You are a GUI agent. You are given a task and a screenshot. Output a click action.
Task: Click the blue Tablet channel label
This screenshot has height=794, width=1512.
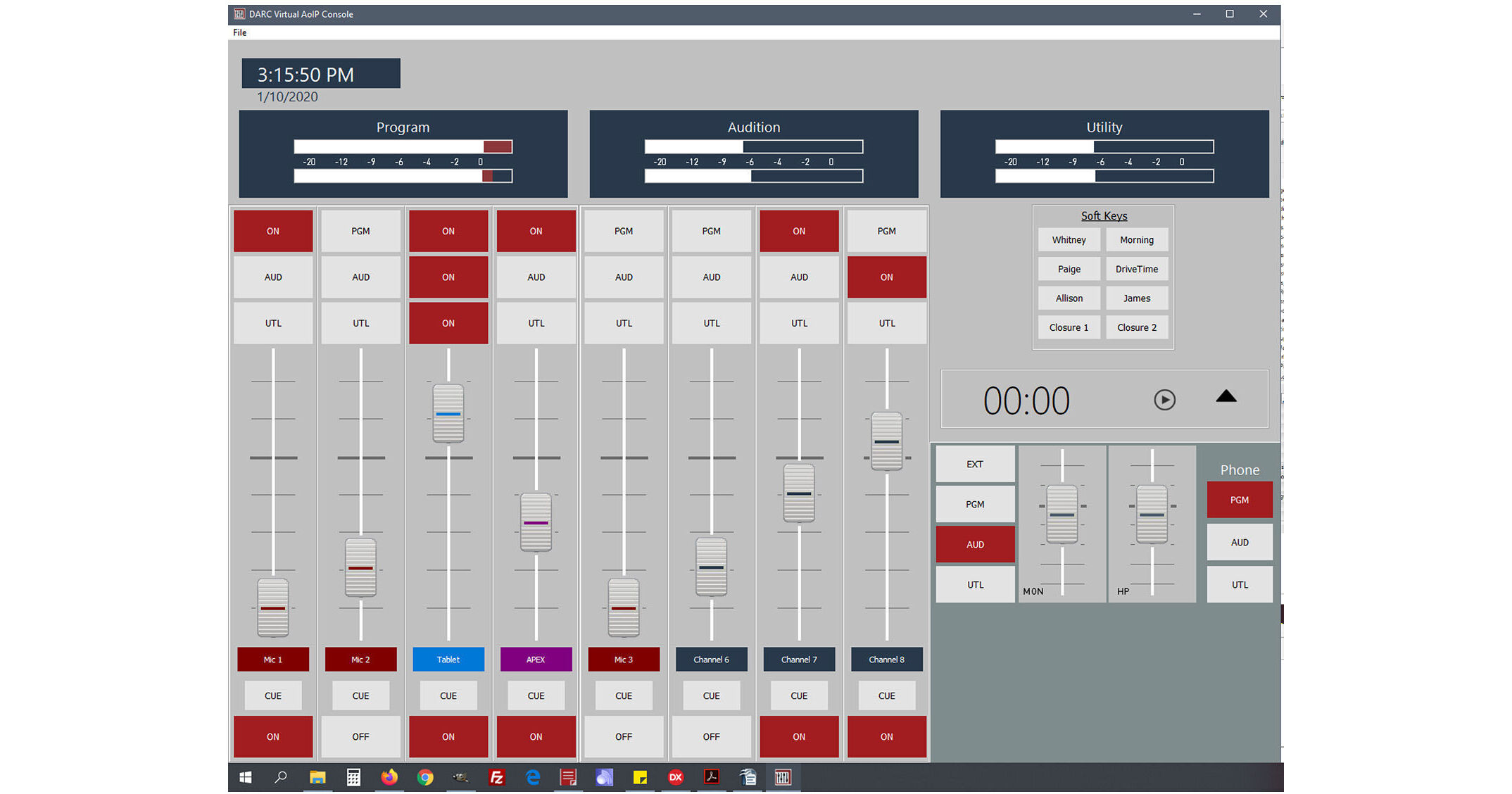click(448, 660)
